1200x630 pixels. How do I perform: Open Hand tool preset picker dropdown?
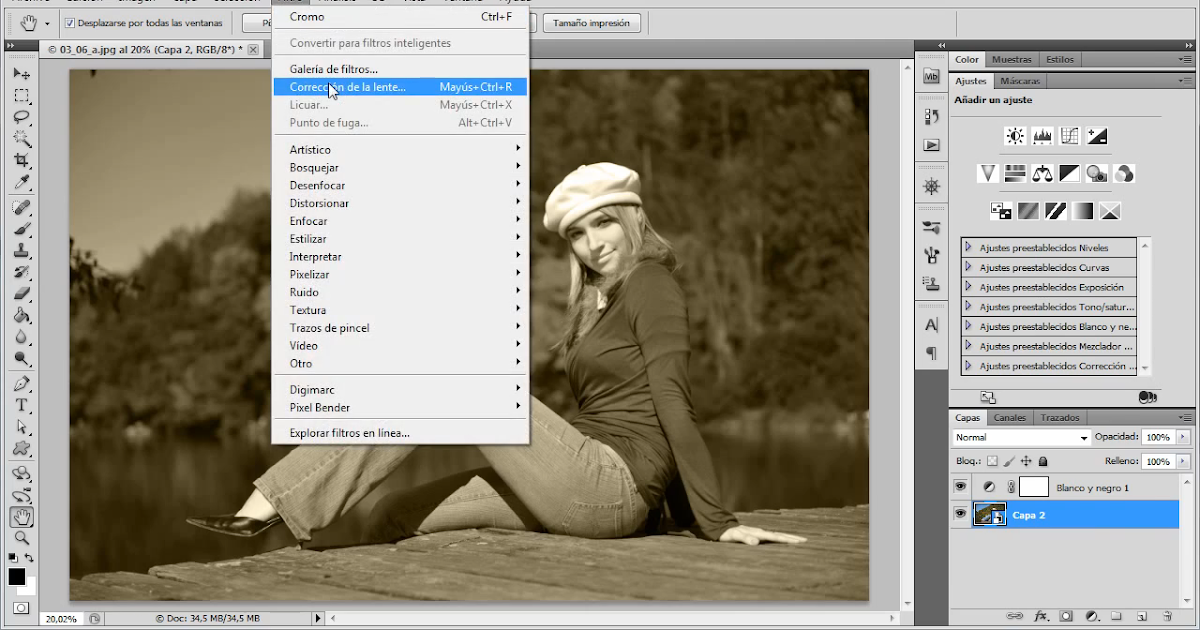47,22
